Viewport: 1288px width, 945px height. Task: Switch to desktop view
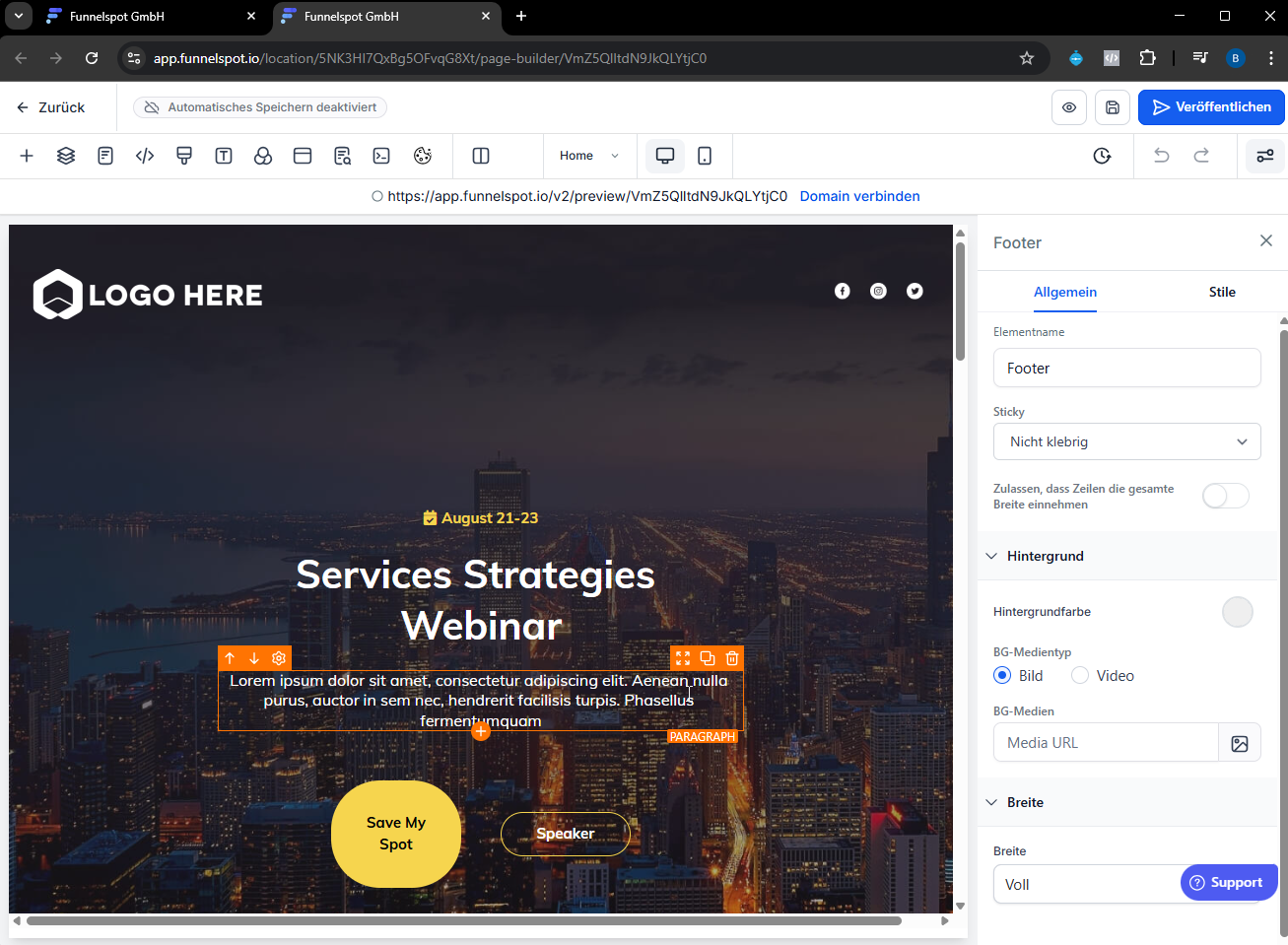point(665,156)
